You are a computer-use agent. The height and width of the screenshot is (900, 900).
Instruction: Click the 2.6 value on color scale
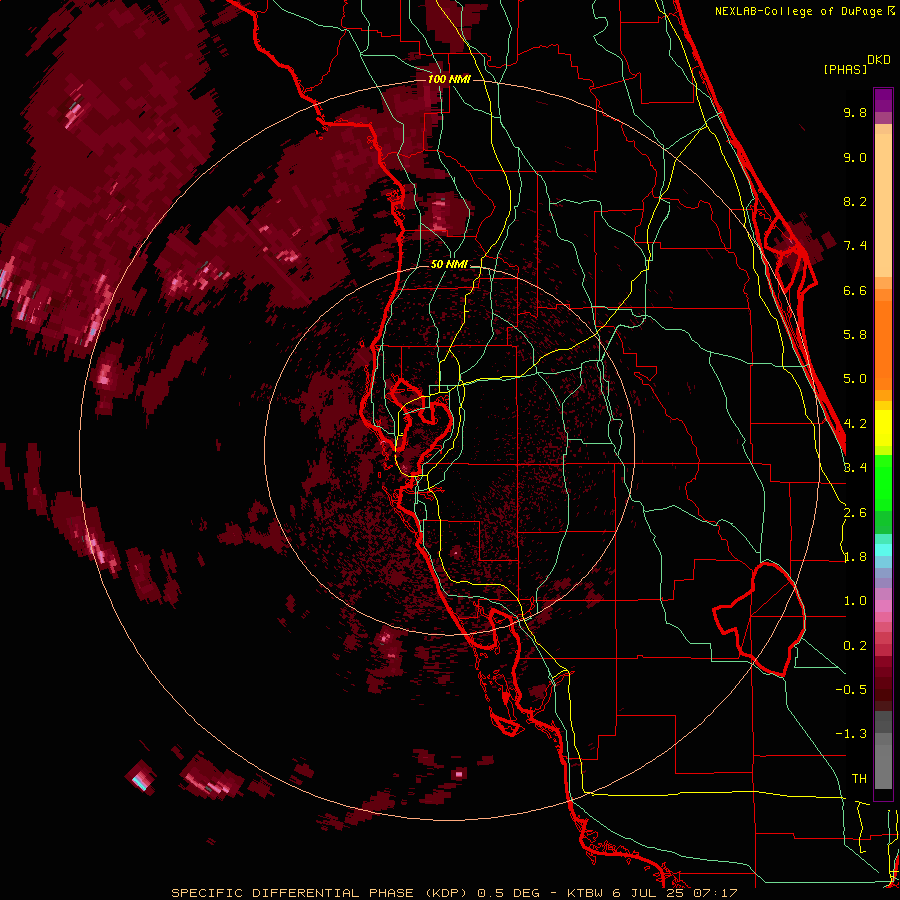pyautogui.click(x=855, y=513)
